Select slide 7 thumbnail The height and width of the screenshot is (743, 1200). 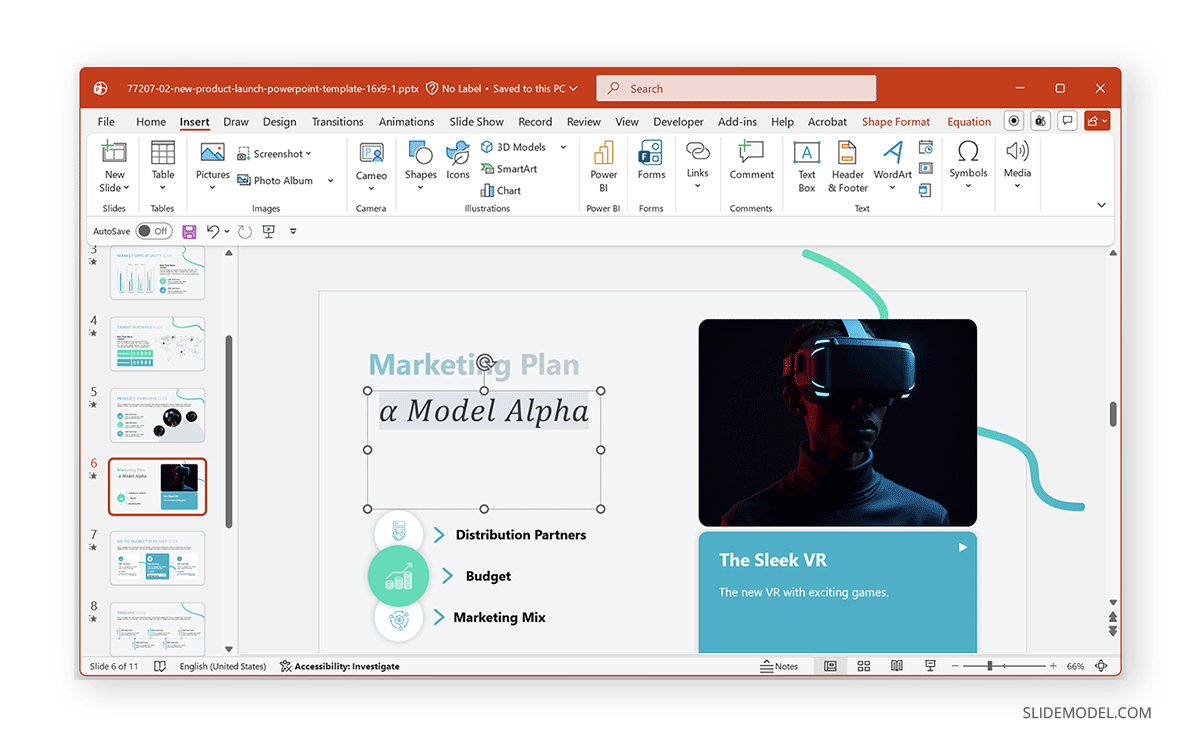(157, 558)
